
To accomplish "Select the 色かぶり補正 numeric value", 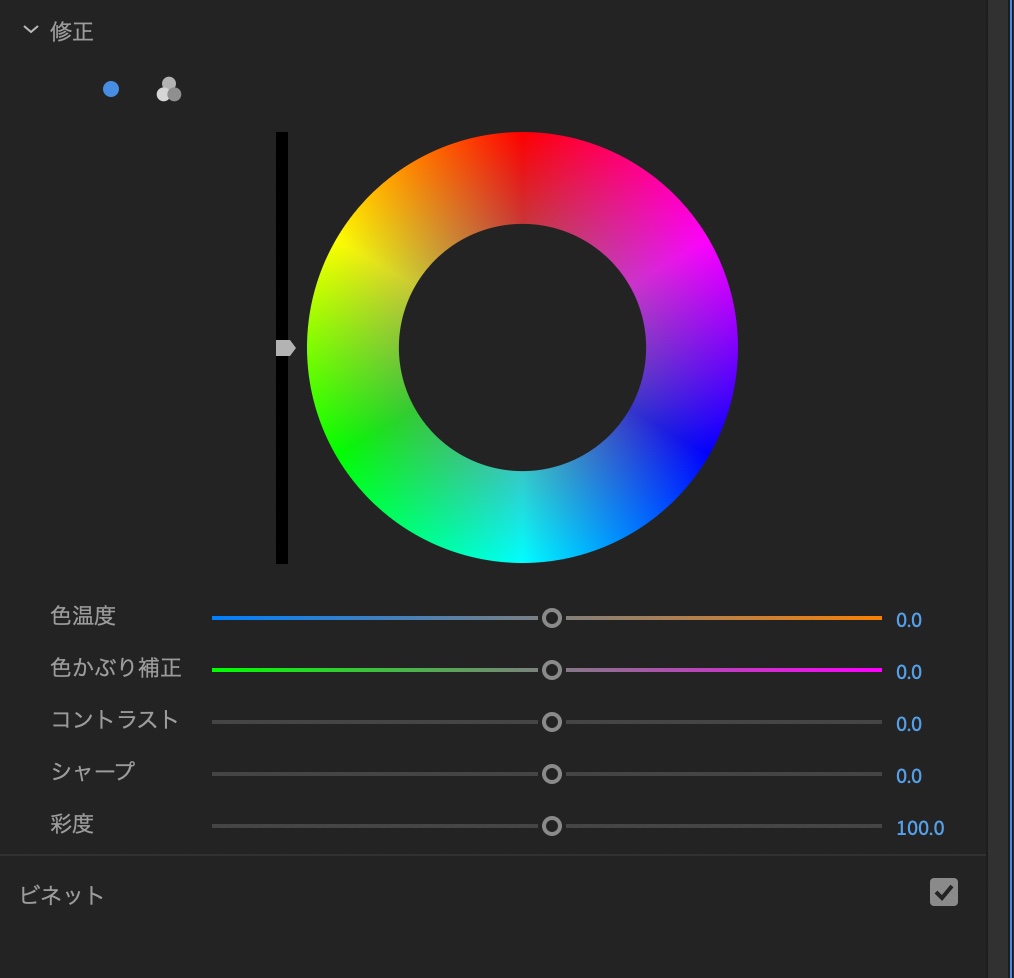I will [908, 672].
